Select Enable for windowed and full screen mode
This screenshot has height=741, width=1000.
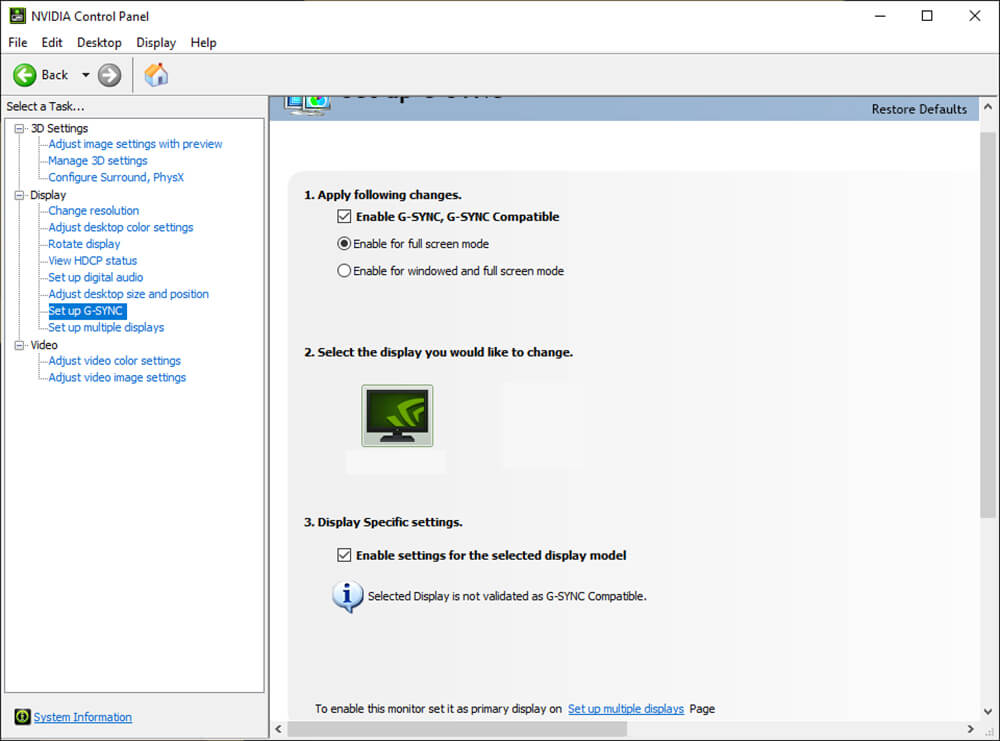coord(344,270)
